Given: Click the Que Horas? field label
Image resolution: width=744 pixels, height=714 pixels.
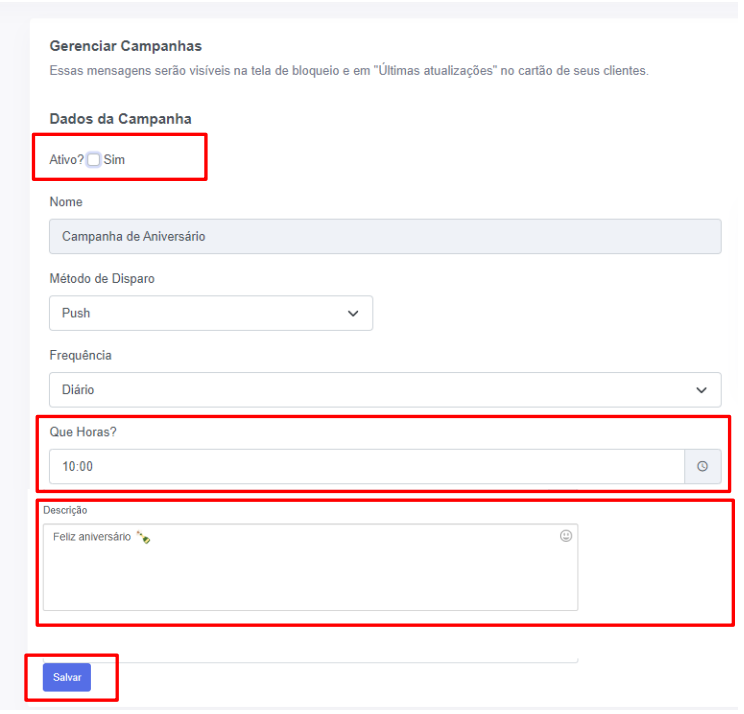Looking at the screenshot, I should coord(83,431).
